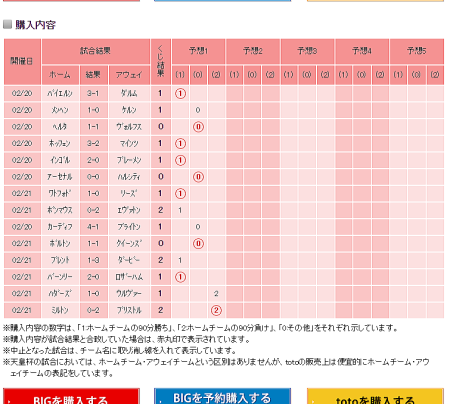450x404 pixels.
Task: Click the note starting ※天皇杯の試合において
Action: click(216, 367)
